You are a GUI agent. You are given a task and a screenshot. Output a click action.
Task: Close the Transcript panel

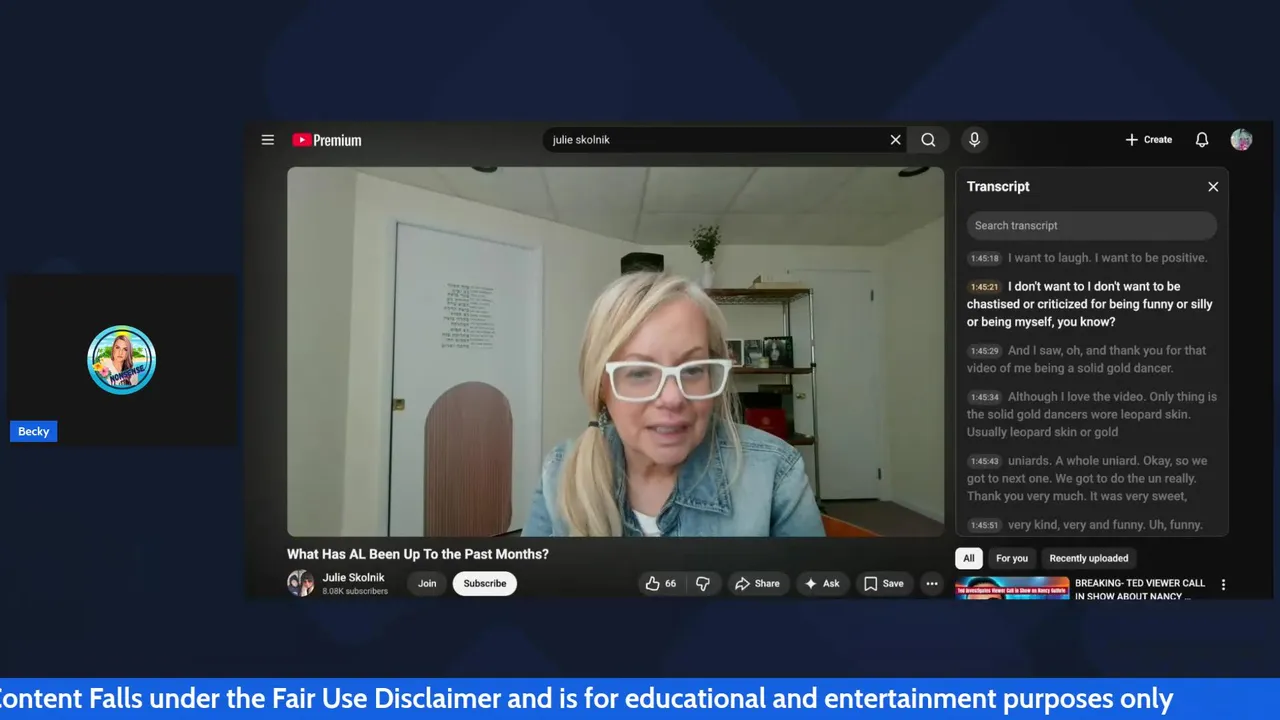click(x=1213, y=187)
